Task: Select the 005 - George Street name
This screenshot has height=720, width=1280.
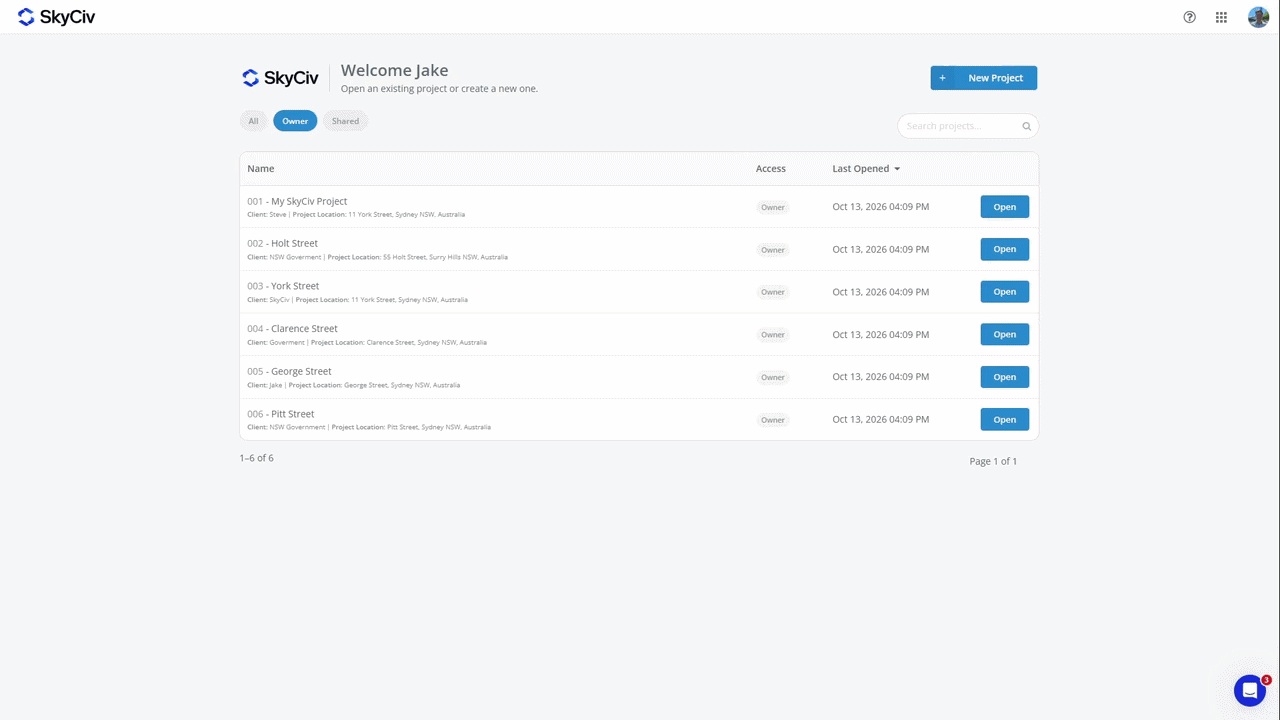Action: pyautogui.click(x=289, y=371)
